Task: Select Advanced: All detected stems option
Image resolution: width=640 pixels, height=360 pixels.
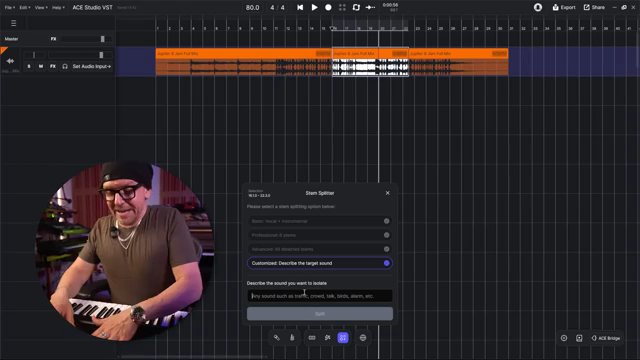Action: (x=320, y=249)
